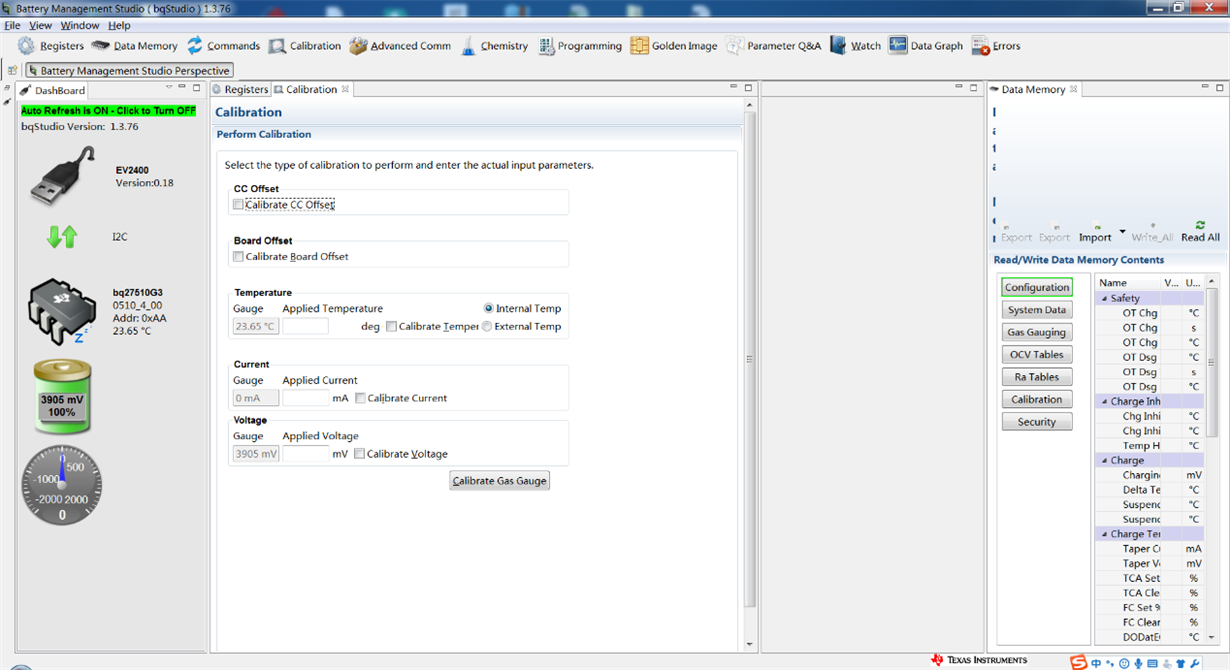Open the Parameter Q&A tool
The width and height of the screenshot is (1230, 670).
[774, 46]
